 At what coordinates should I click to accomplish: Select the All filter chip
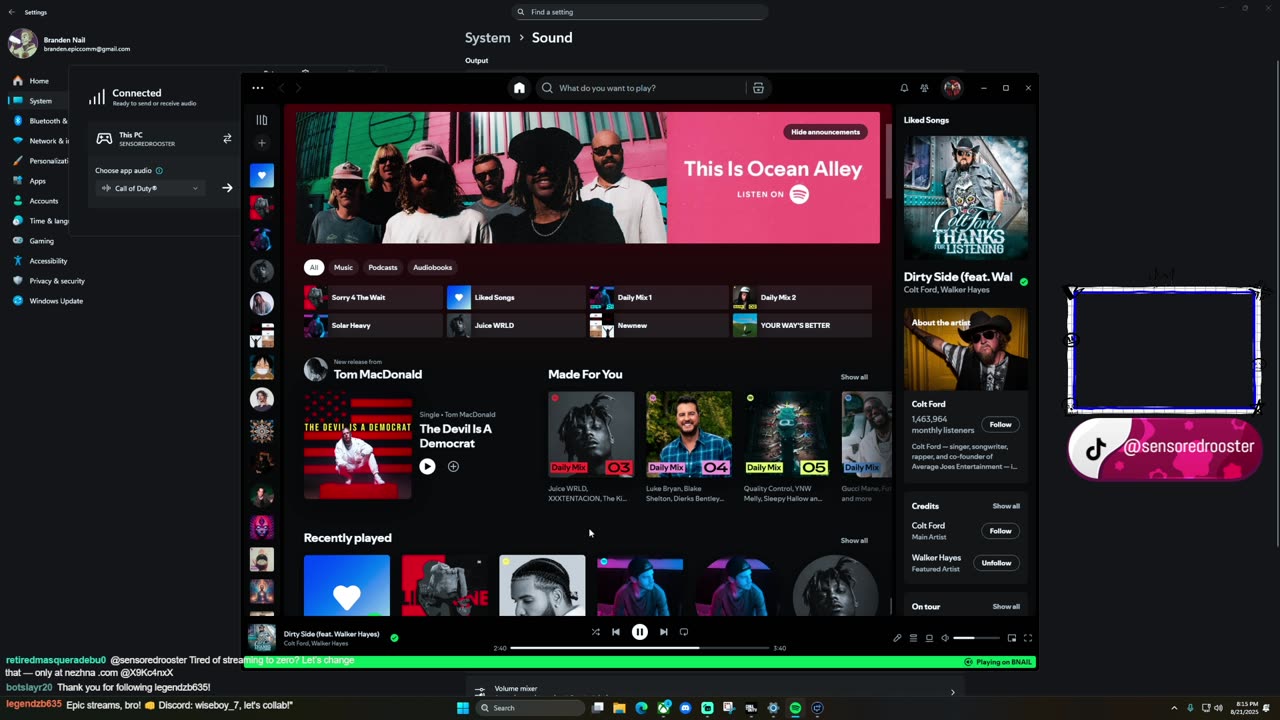click(314, 267)
